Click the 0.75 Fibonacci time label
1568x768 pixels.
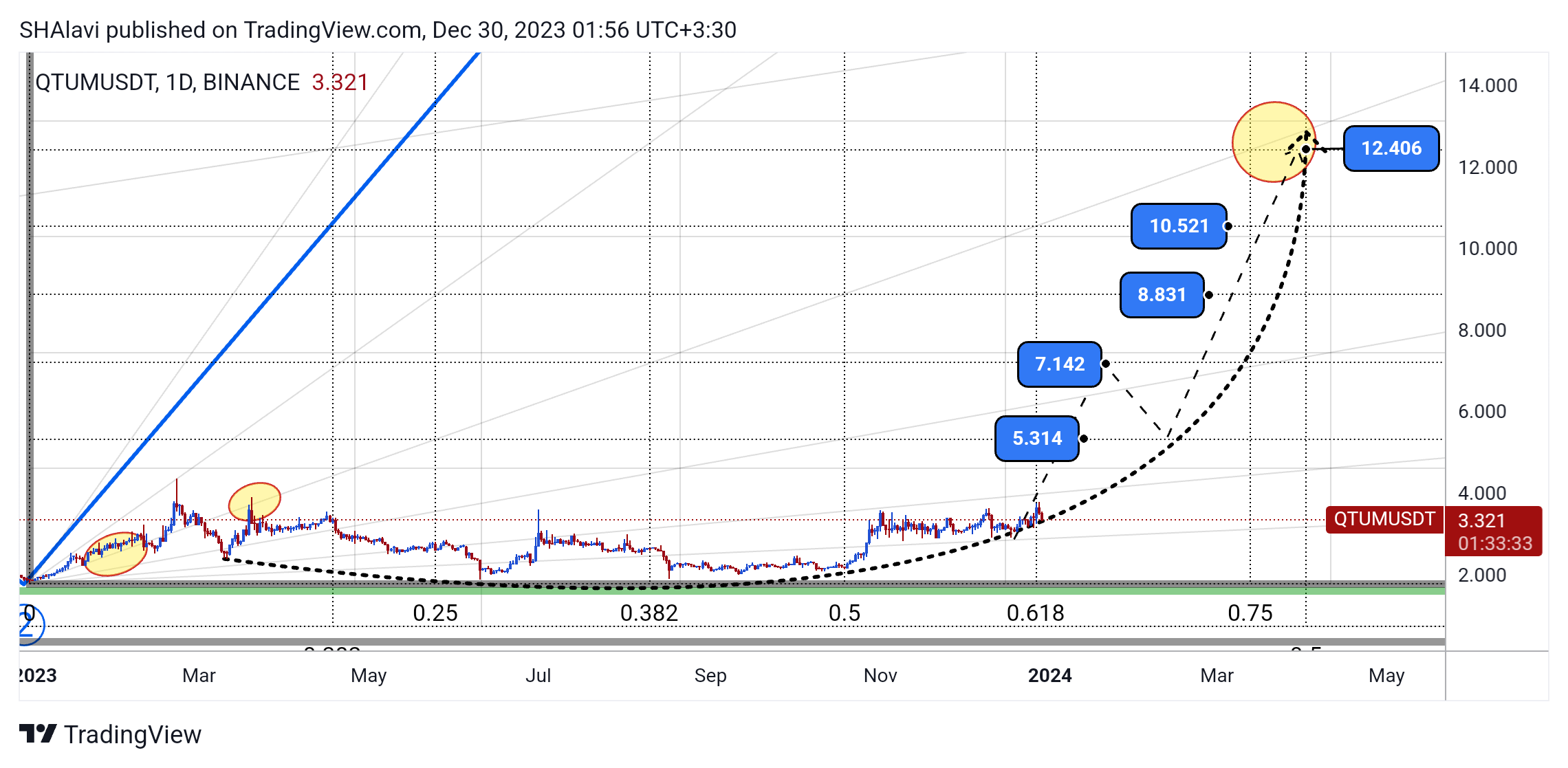tap(1250, 613)
